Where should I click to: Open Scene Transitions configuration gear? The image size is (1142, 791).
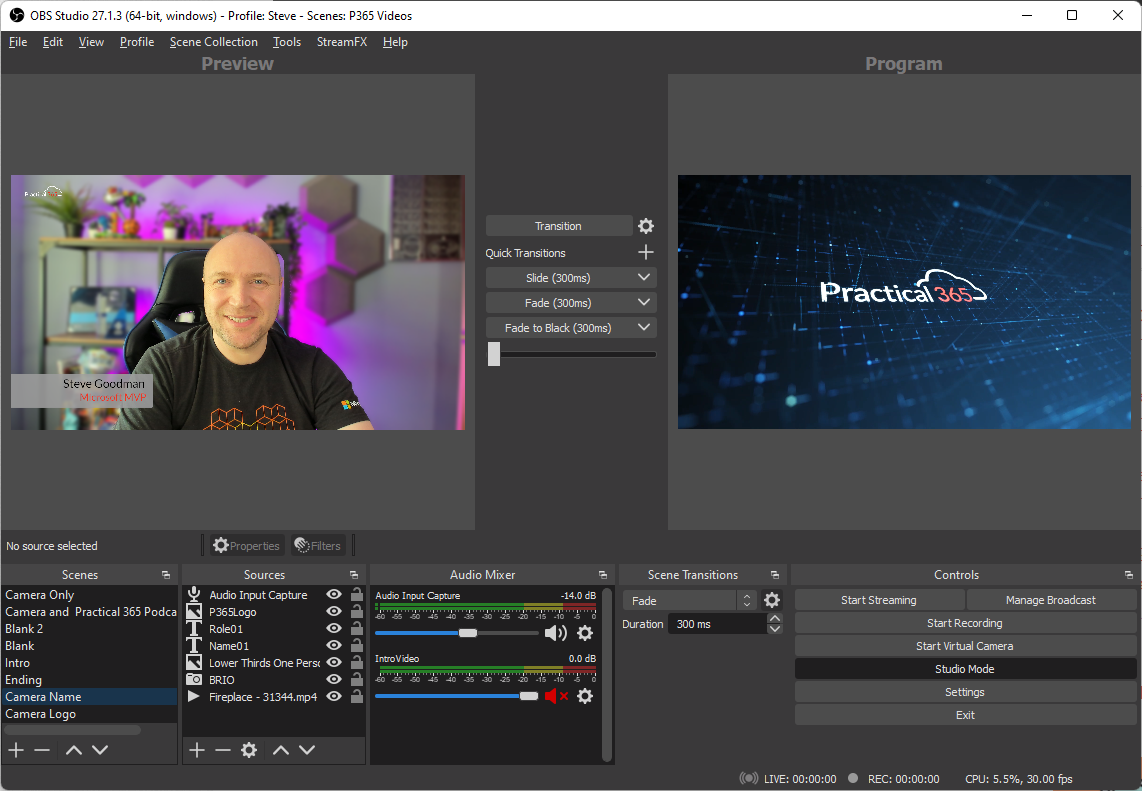click(772, 599)
